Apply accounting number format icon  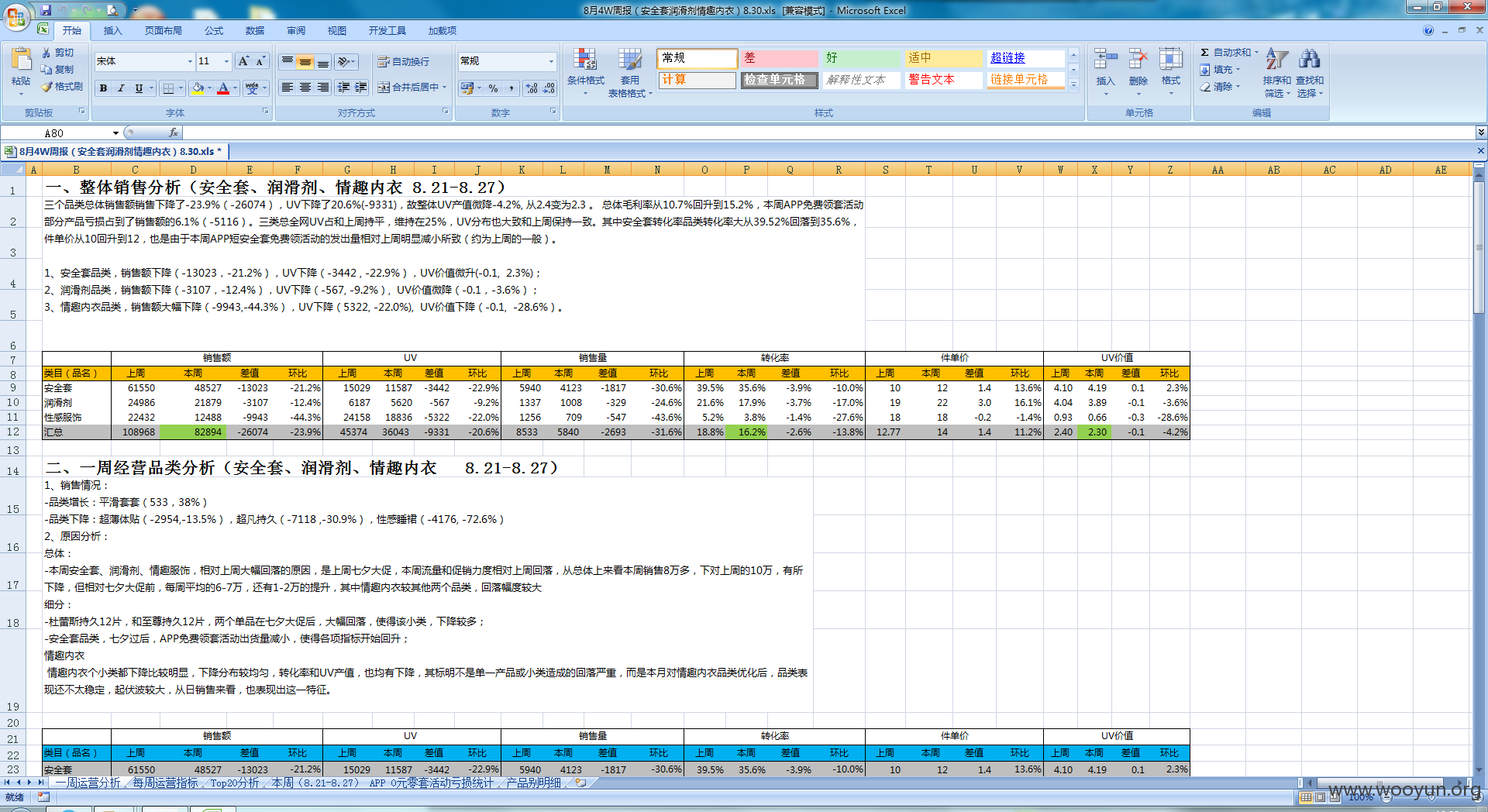(467, 88)
